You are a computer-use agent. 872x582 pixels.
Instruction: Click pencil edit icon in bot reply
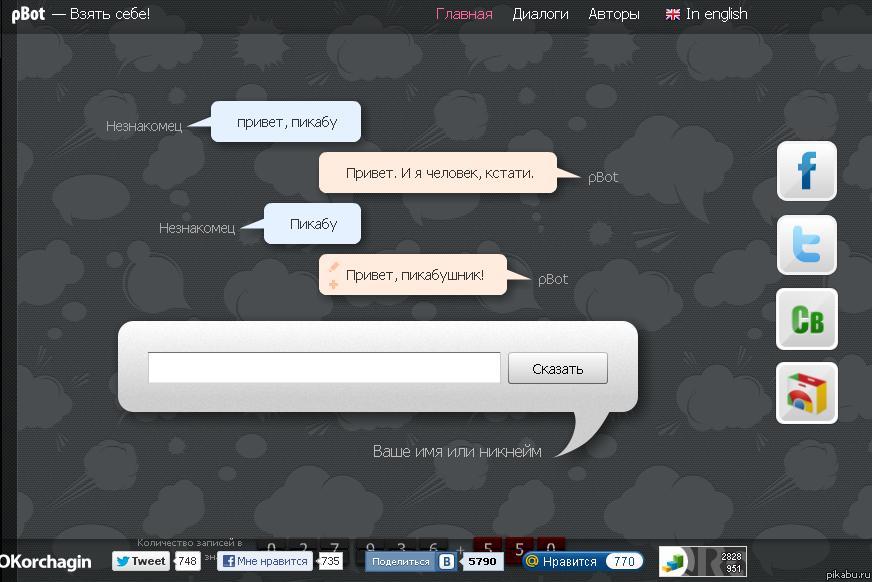[333, 267]
